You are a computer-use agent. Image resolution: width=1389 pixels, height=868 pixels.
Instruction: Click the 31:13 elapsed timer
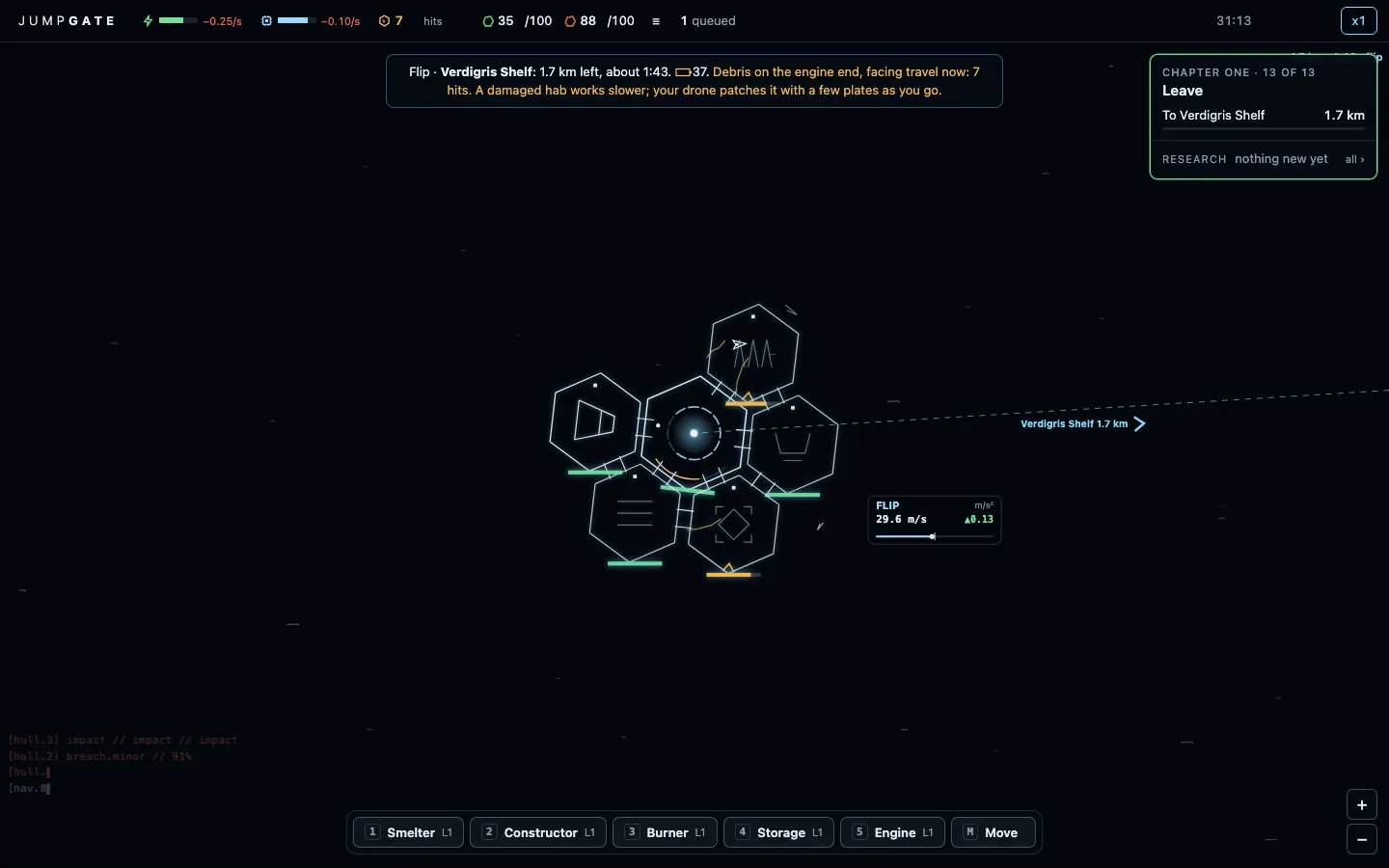point(1234,20)
